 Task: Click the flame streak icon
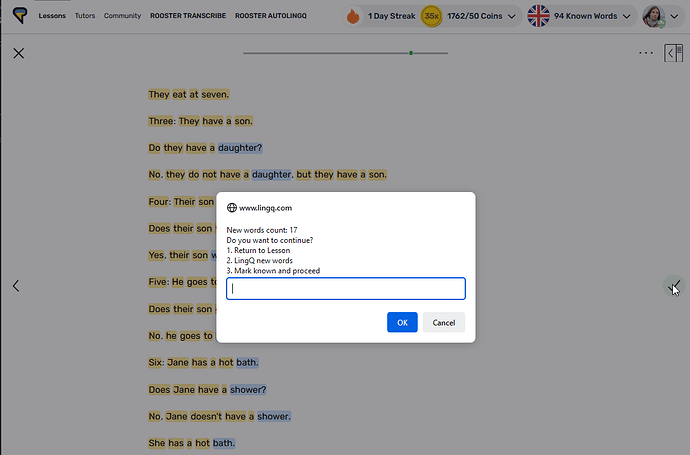pyautogui.click(x=353, y=16)
